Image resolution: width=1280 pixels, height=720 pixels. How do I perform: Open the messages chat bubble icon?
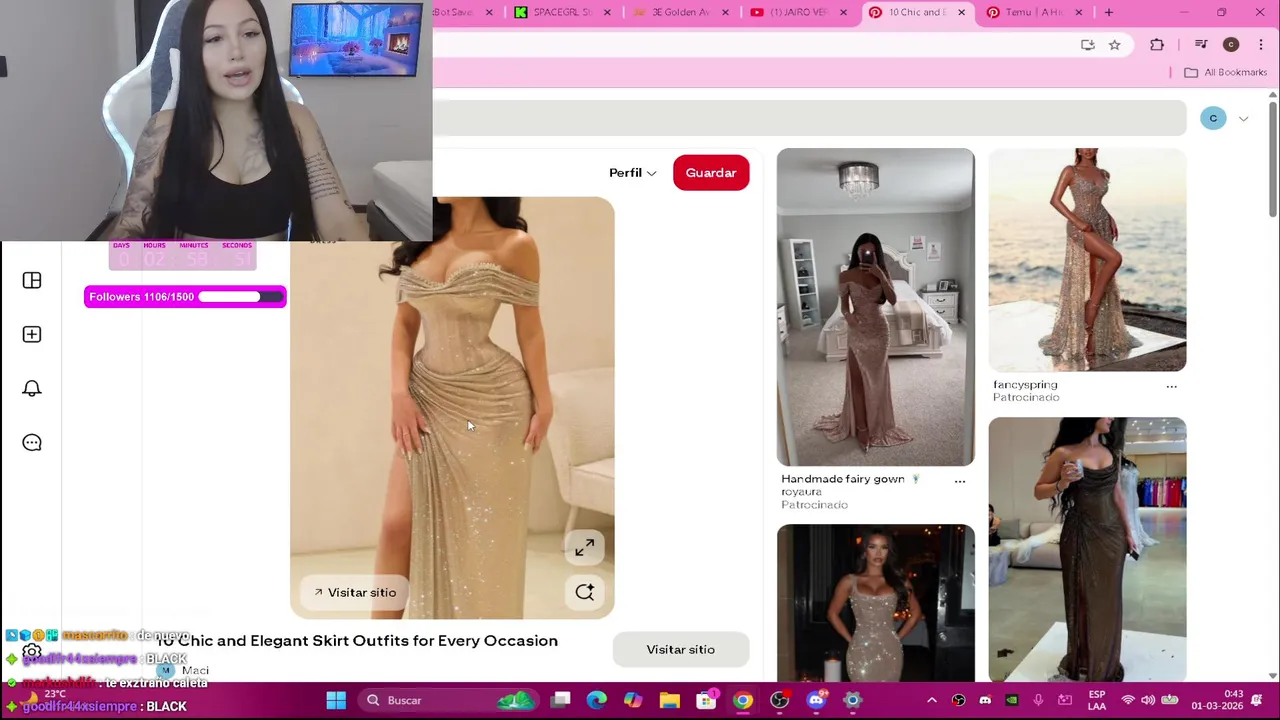pos(32,442)
